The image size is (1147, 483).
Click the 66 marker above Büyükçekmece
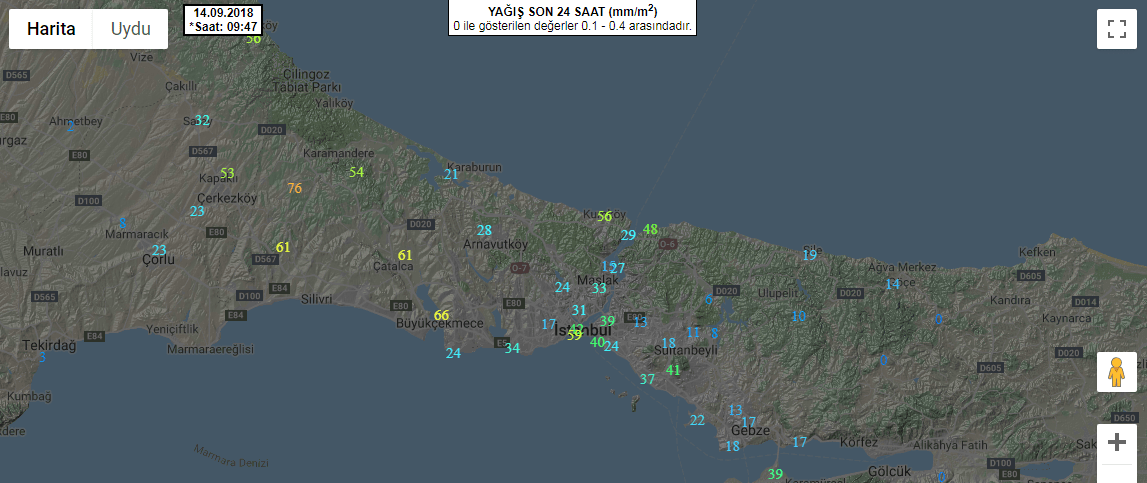coord(441,315)
